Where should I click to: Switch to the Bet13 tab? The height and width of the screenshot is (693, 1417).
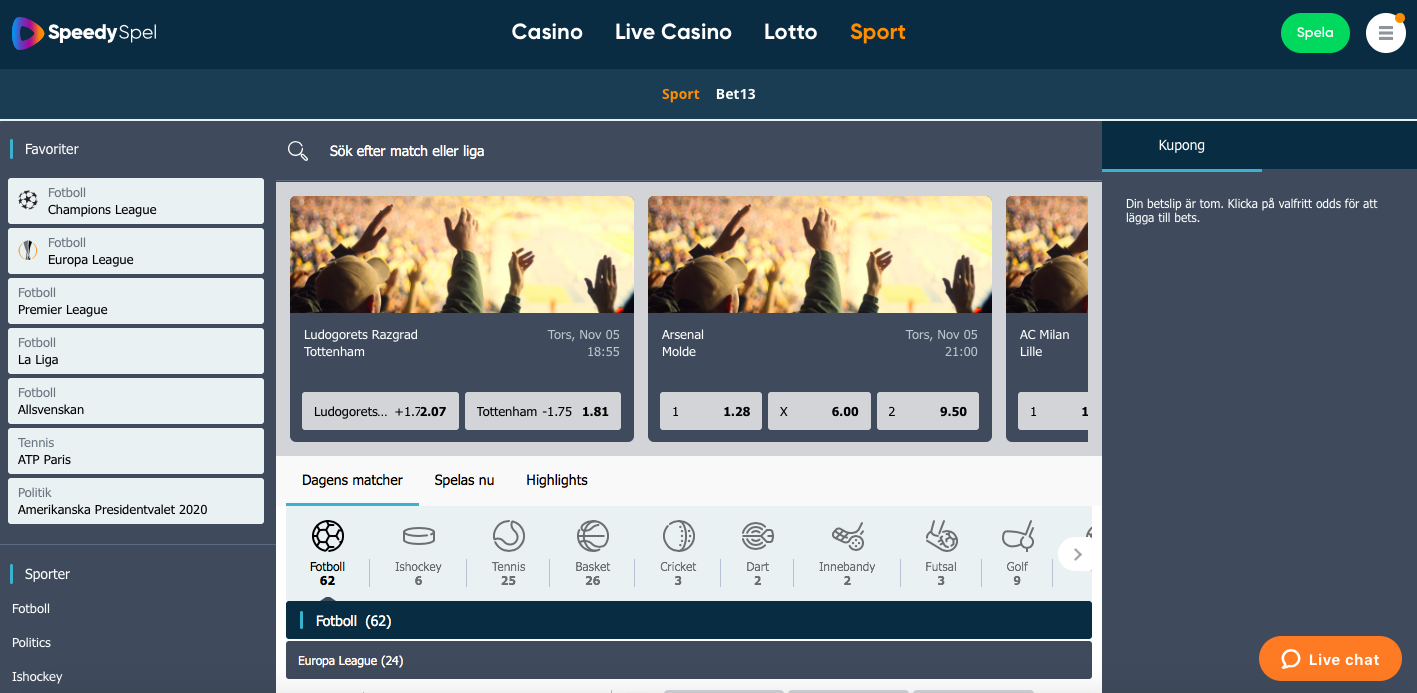pyautogui.click(x=737, y=93)
